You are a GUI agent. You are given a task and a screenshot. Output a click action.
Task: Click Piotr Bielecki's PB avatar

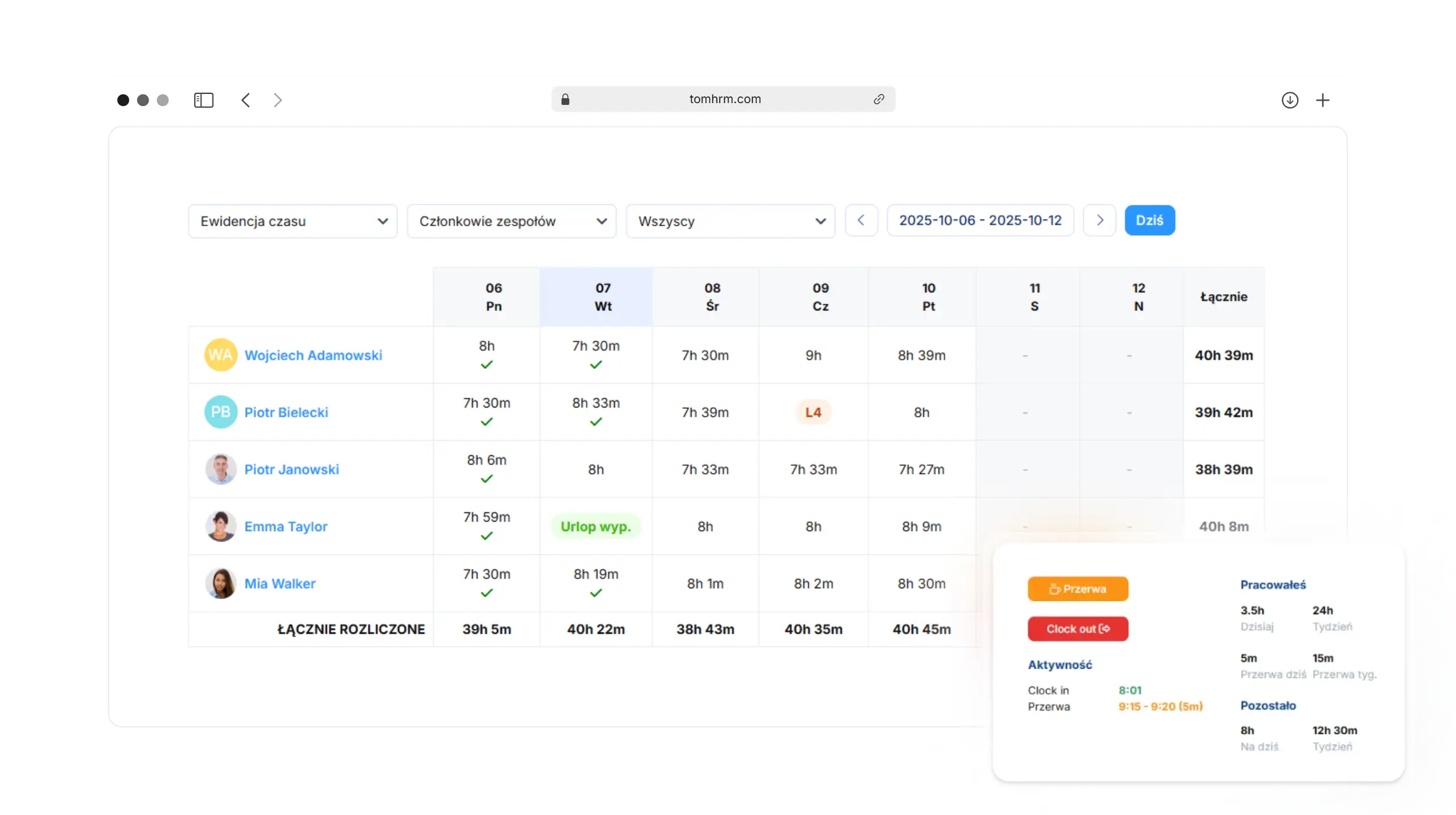coord(220,412)
